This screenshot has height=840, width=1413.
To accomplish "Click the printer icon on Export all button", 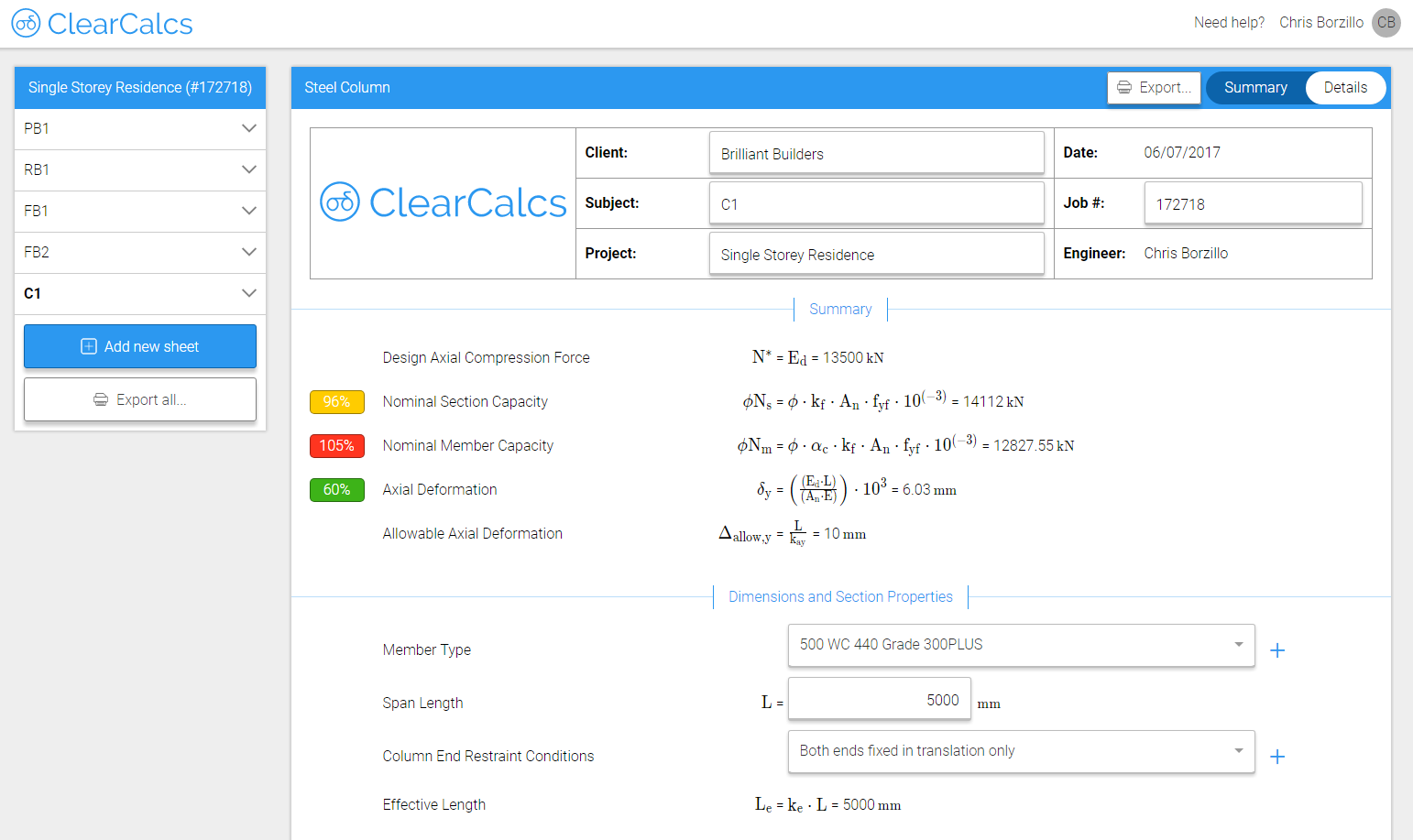I will [100, 398].
